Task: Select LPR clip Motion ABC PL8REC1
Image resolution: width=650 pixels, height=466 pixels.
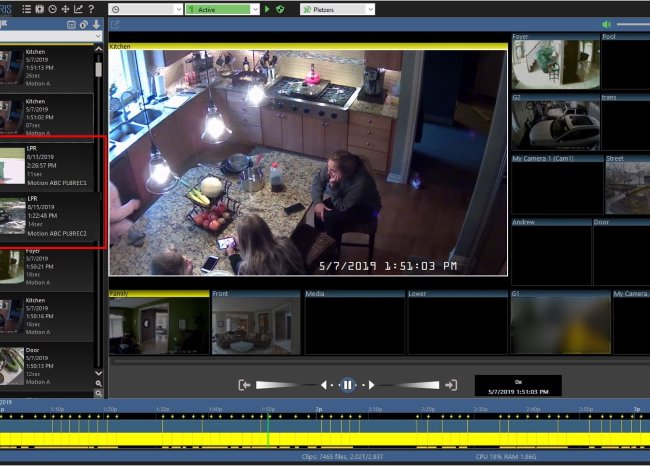Action: pyautogui.click(x=50, y=165)
